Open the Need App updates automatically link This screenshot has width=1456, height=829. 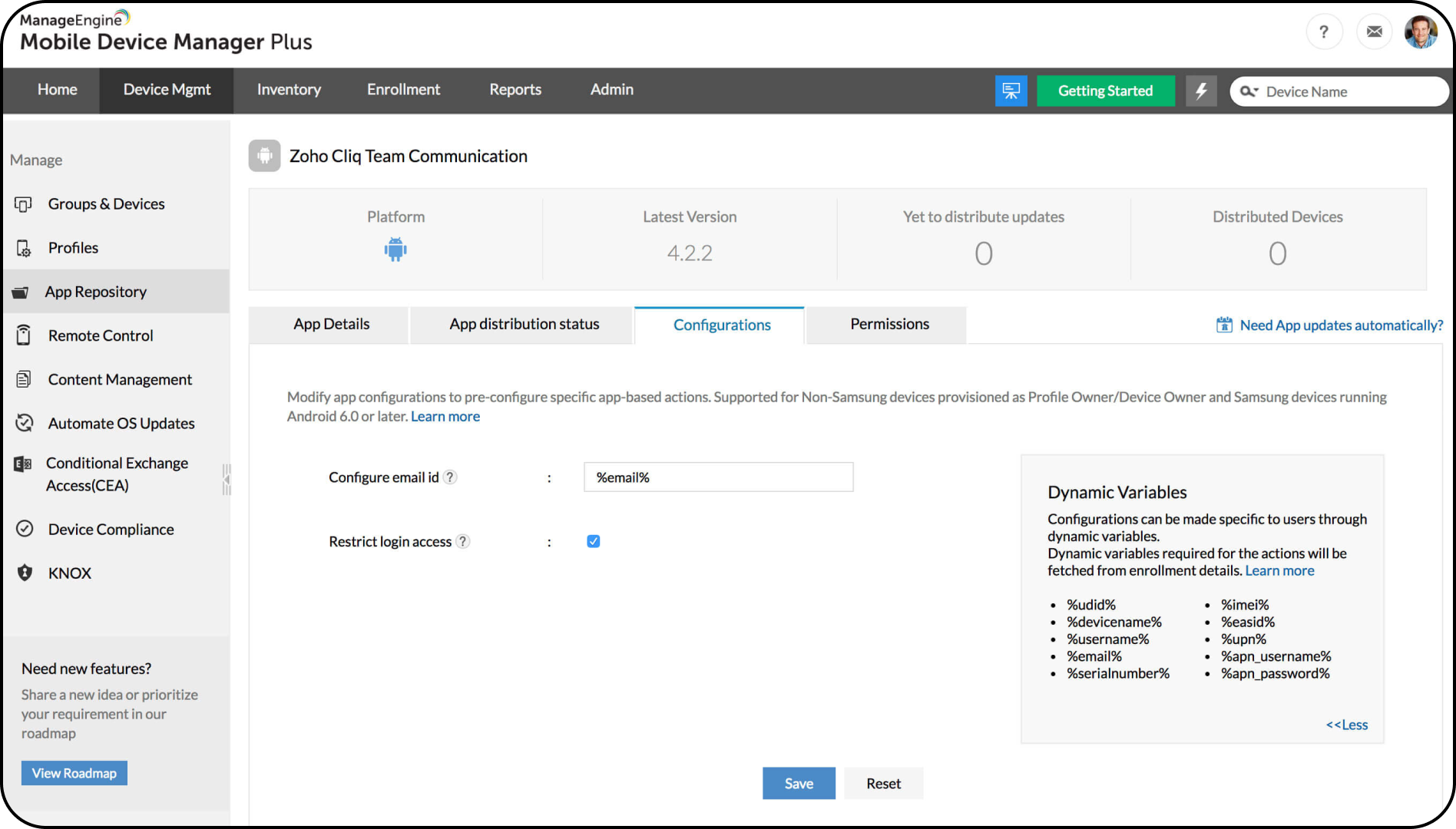tap(1342, 325)
